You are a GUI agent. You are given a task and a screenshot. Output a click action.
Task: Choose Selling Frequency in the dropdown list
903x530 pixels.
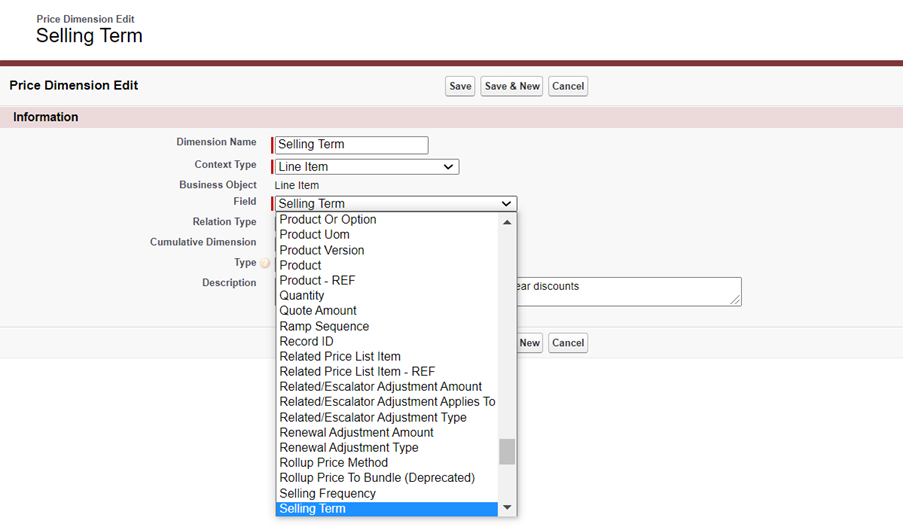coord(328,493)
